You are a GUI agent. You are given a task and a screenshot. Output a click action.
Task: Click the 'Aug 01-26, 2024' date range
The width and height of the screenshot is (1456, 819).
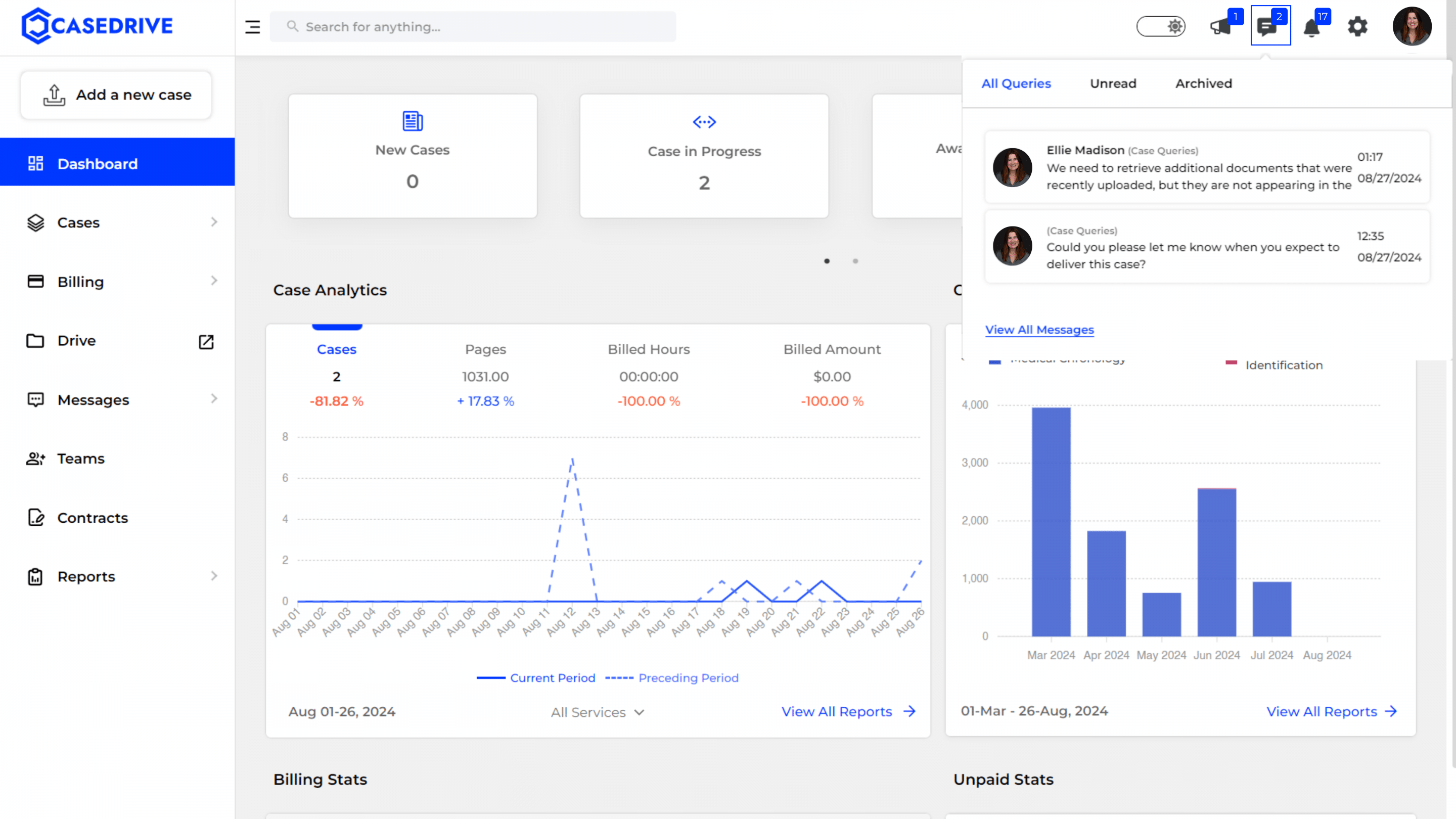click(x=342, y=712)
